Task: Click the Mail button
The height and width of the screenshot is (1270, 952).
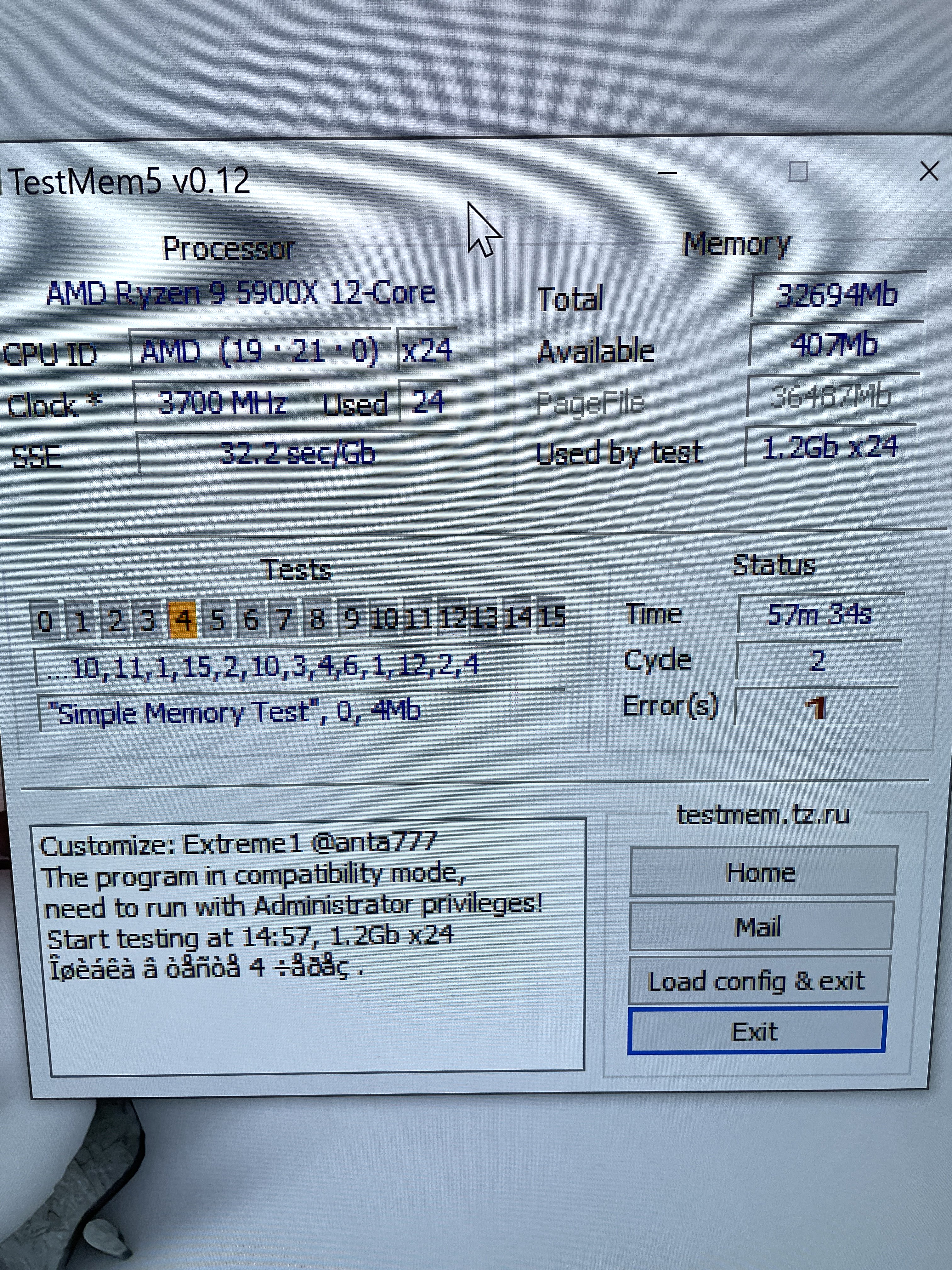Action: 759,927
